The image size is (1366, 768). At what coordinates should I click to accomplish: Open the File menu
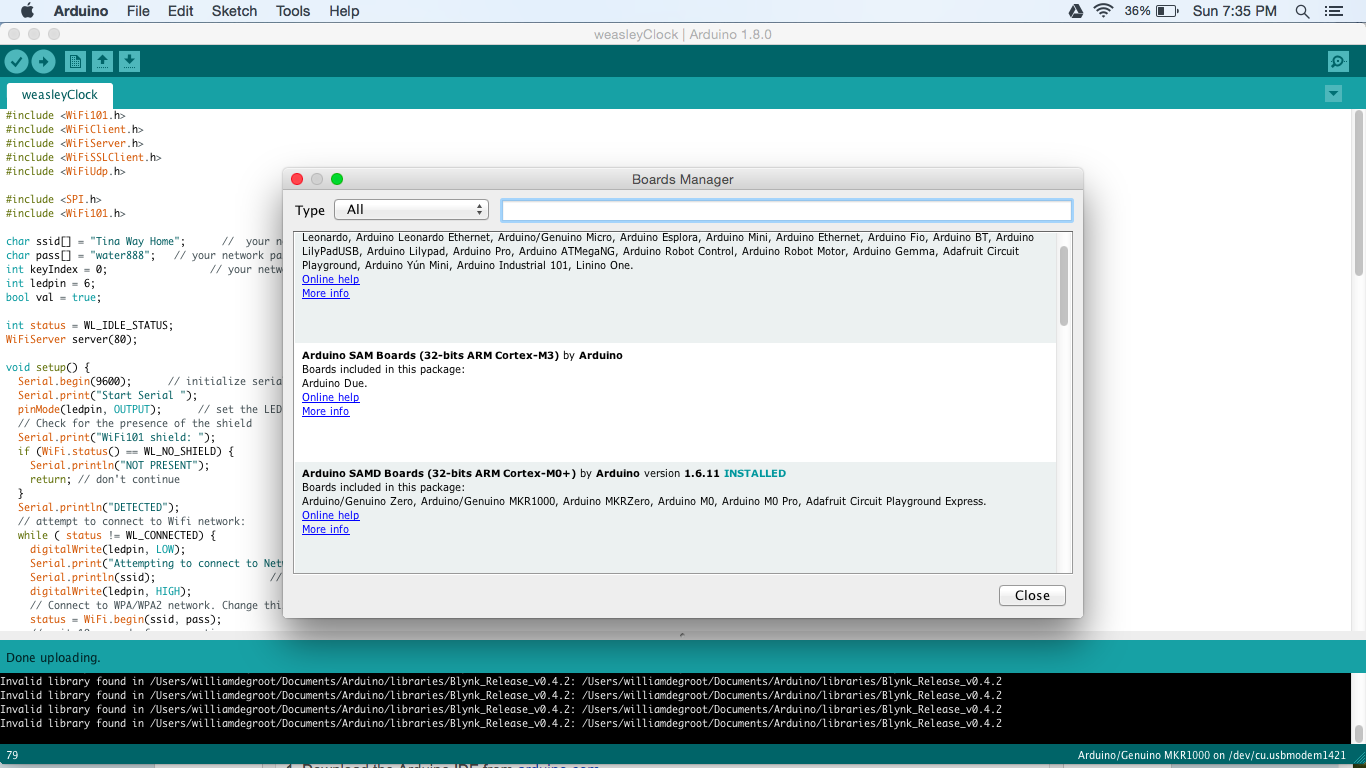point(138,11)
